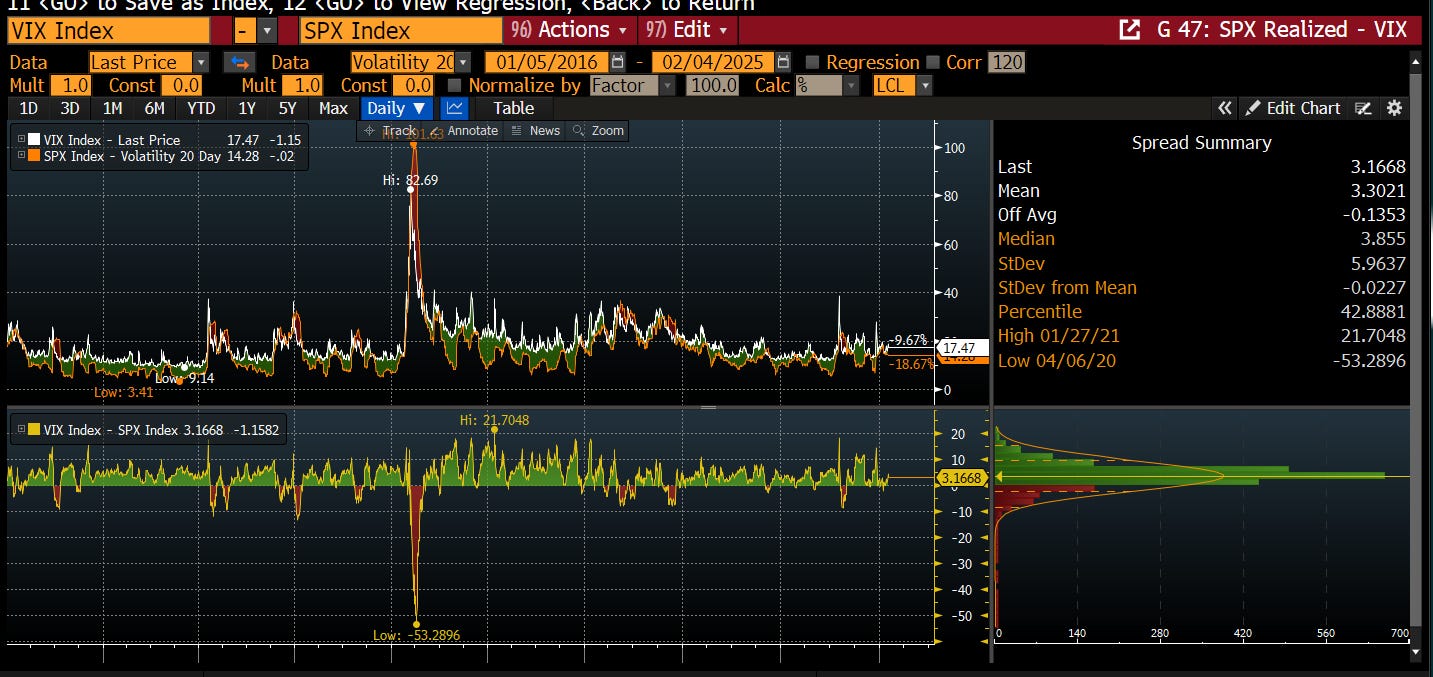1433x677 pixels.
Task: Click the 01/05/2016 start date field
Action: coord(547,62)
